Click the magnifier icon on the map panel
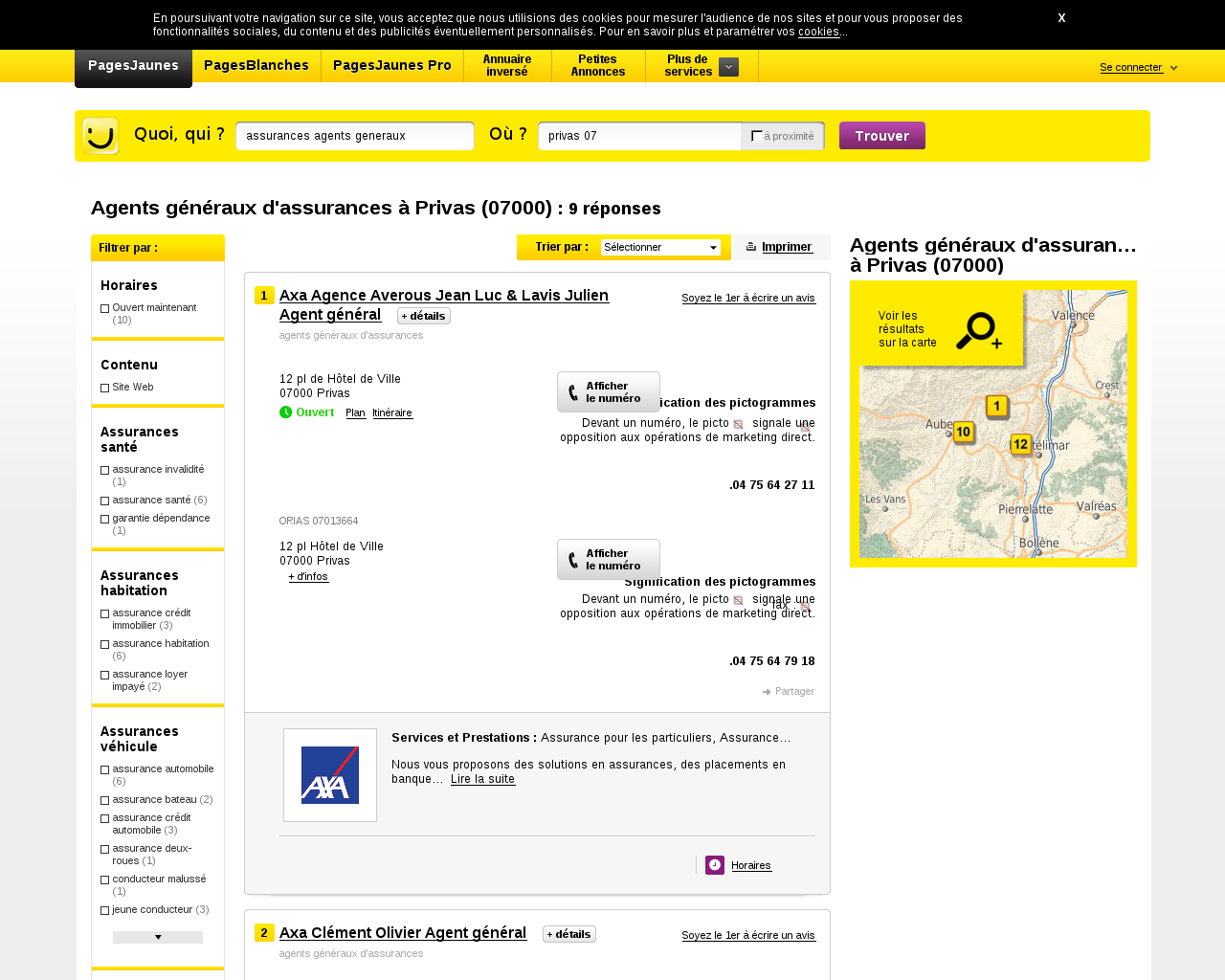This screenshot has height=980, width=1225. (978, 331)
